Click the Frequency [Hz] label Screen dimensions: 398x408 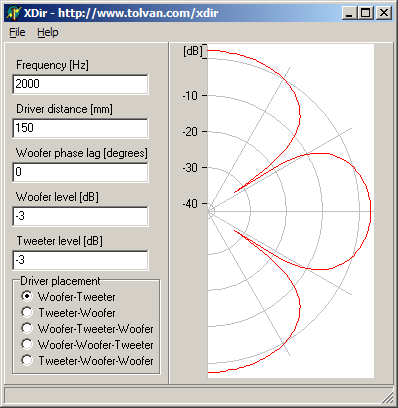pyautogui.click(x=52, y=65)
